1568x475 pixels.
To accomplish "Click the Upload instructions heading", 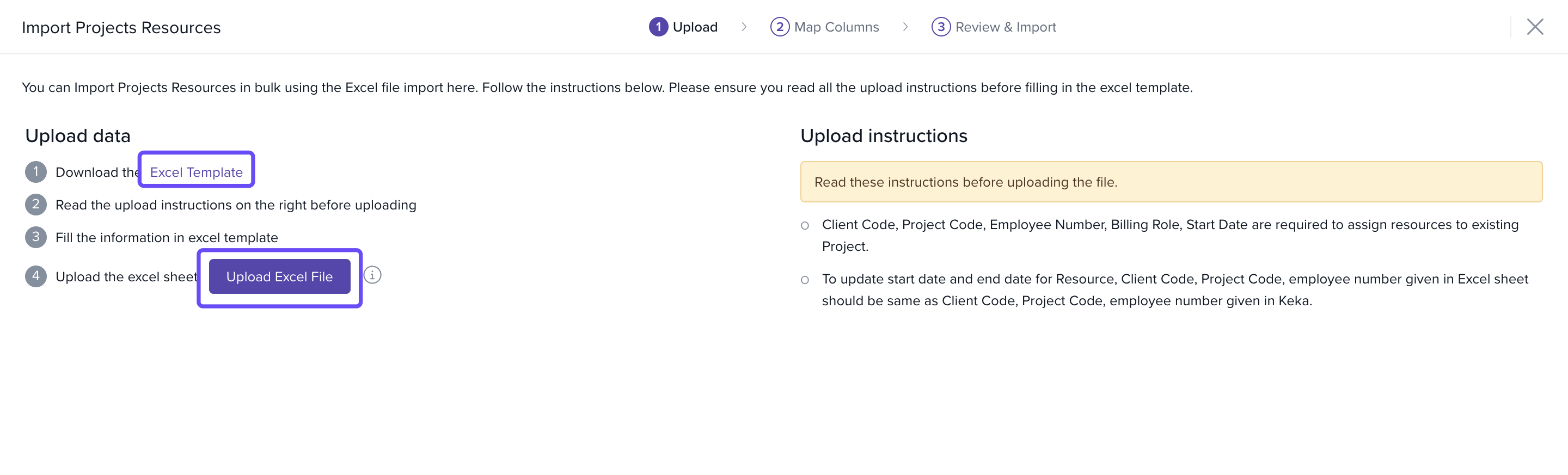I will 883,135.
